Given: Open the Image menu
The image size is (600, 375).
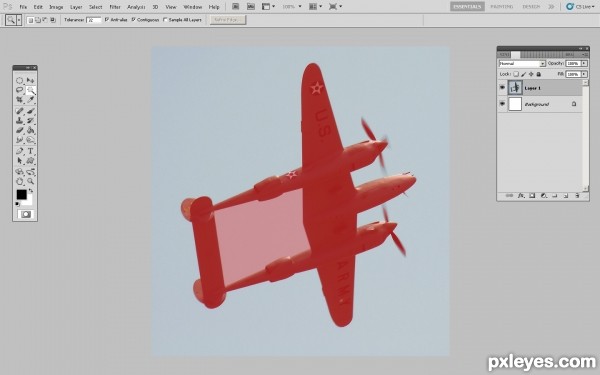Looking at the screenshot, I should (56, 7).
